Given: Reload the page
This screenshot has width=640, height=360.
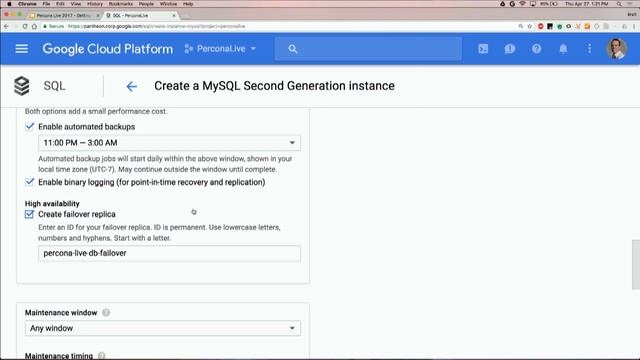Looking at the screenshot, I should pyautogui.click(x=25, y=26).
